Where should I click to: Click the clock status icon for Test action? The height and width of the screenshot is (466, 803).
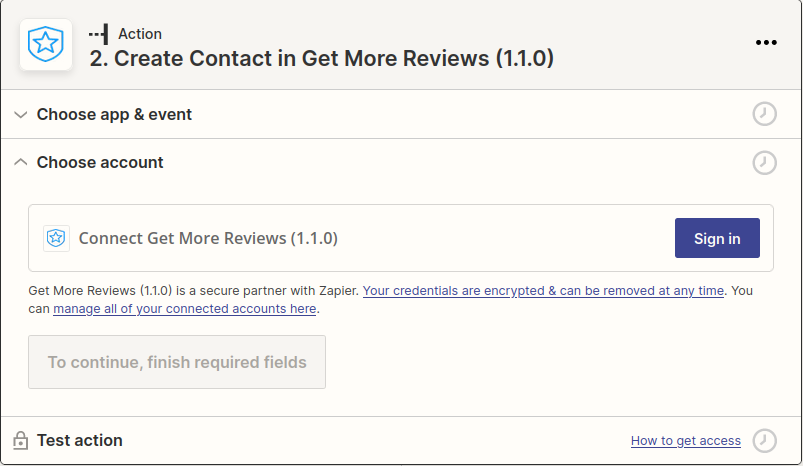pyautogui.click(x=764, y=440)
